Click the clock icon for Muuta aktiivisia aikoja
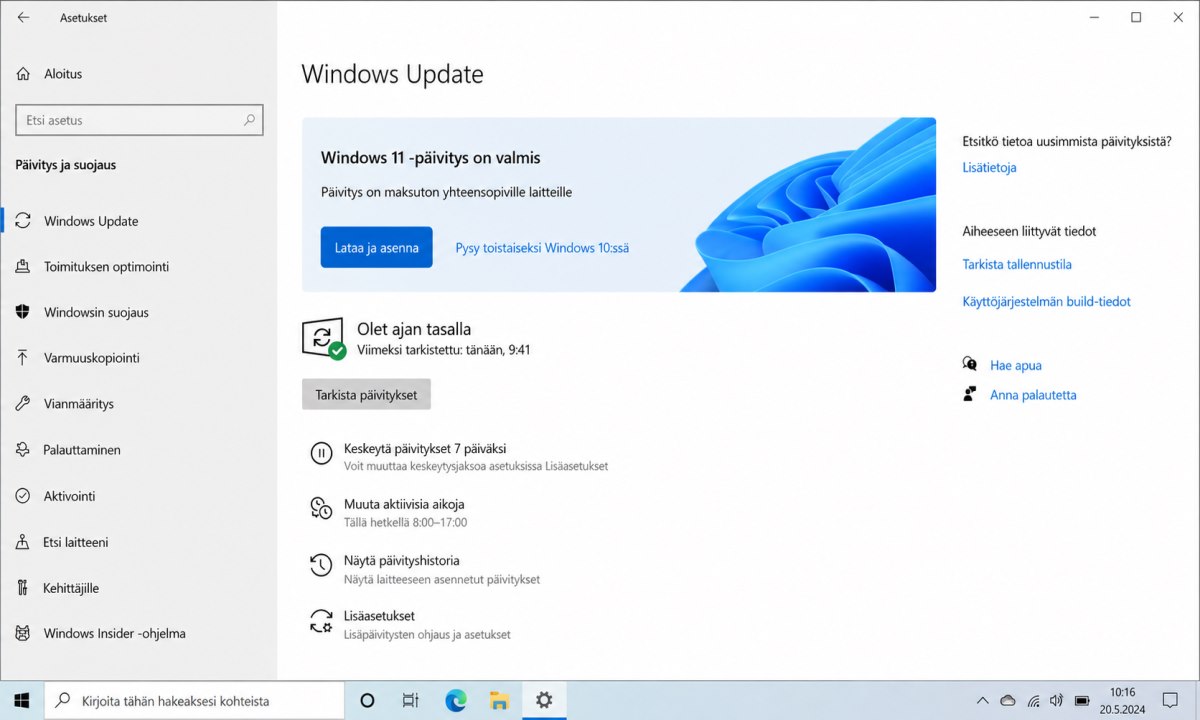 320,509
